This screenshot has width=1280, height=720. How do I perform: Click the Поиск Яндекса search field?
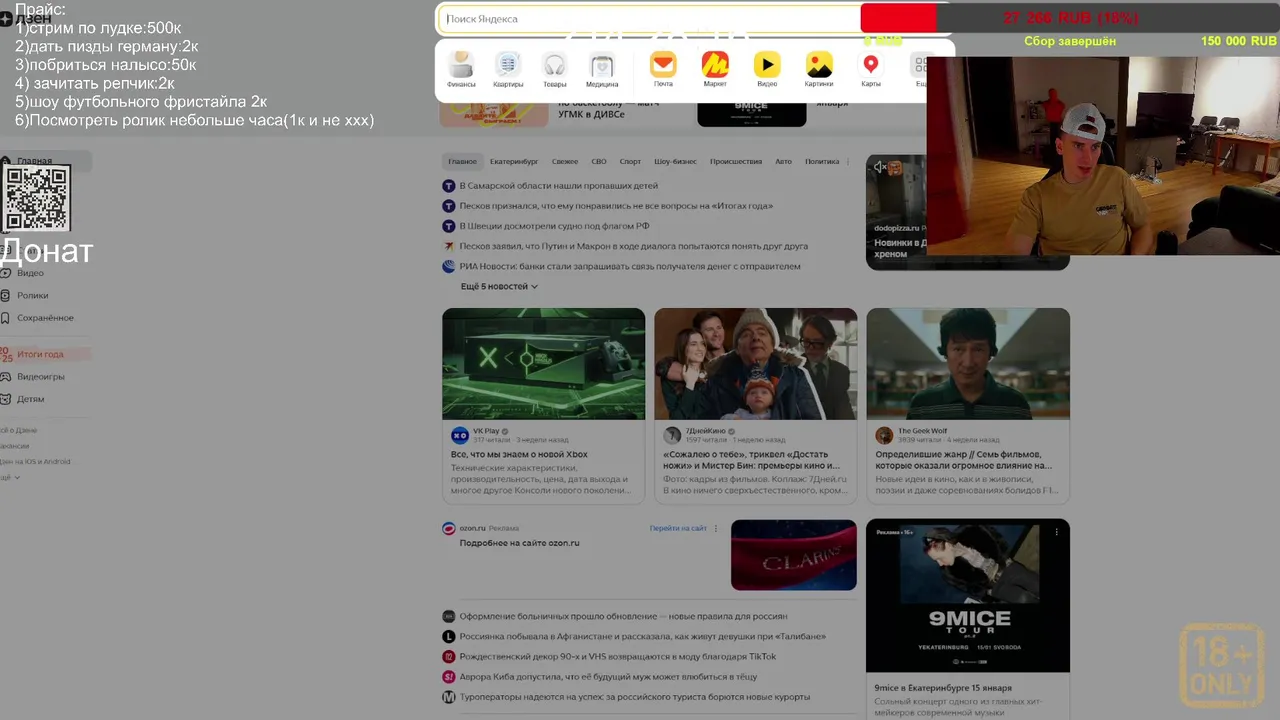[648, 19]
